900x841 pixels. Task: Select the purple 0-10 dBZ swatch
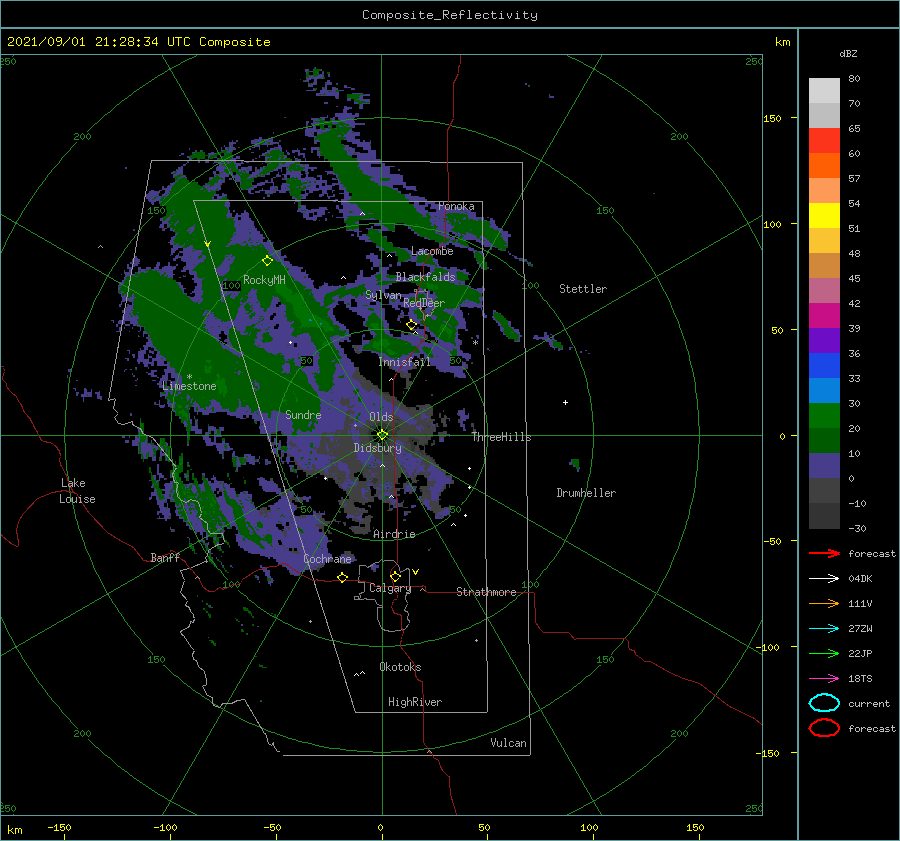pos(824,466)
